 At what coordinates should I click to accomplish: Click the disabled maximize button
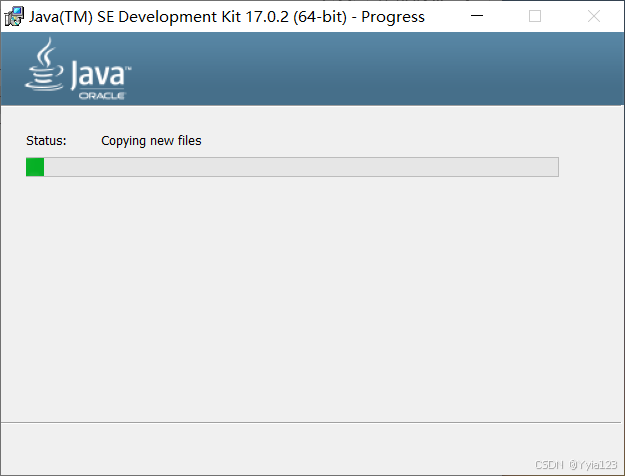pos(535,16)
